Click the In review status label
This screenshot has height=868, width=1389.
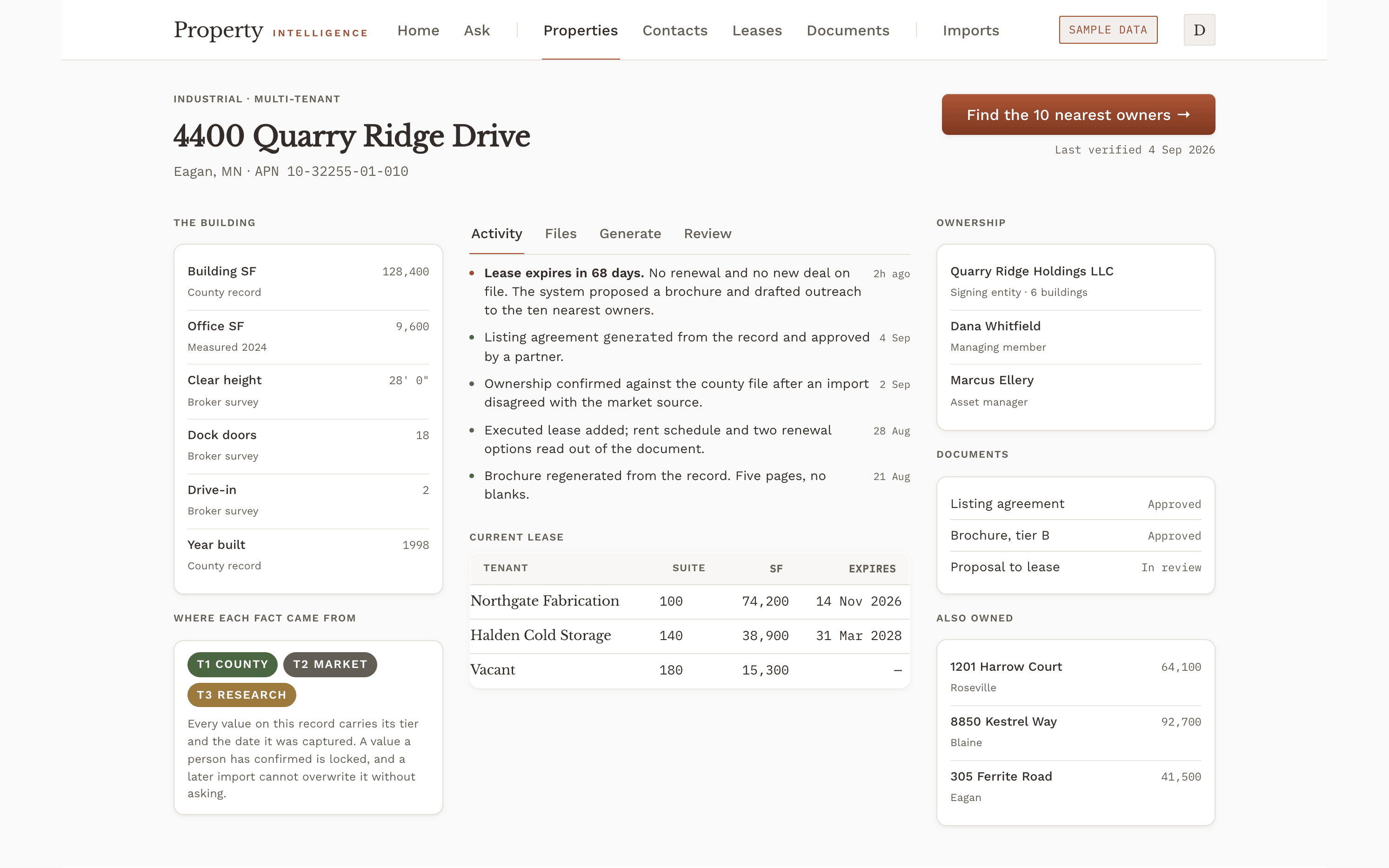pos(1171,567)
